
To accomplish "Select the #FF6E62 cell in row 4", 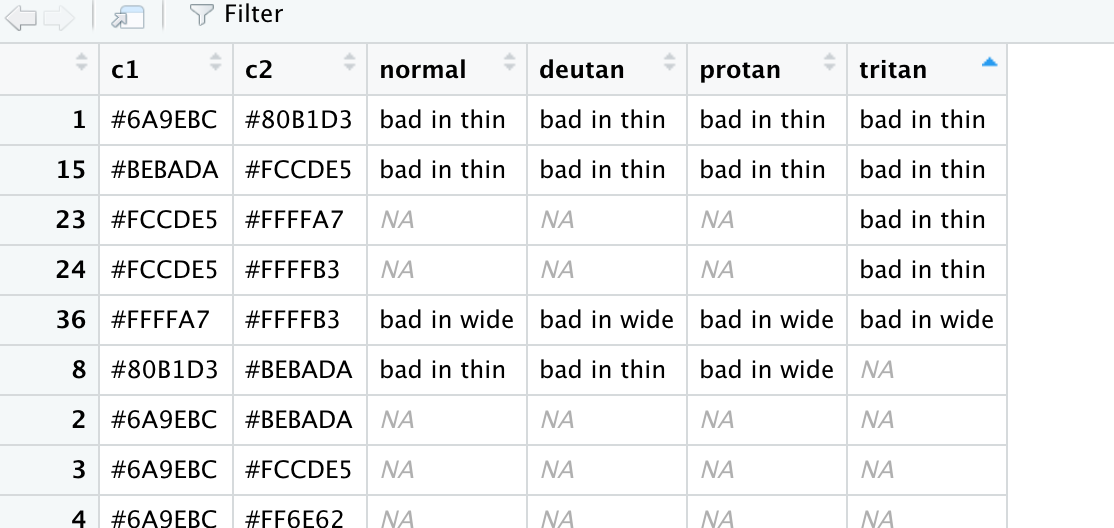I will click(x=294, y=518).
